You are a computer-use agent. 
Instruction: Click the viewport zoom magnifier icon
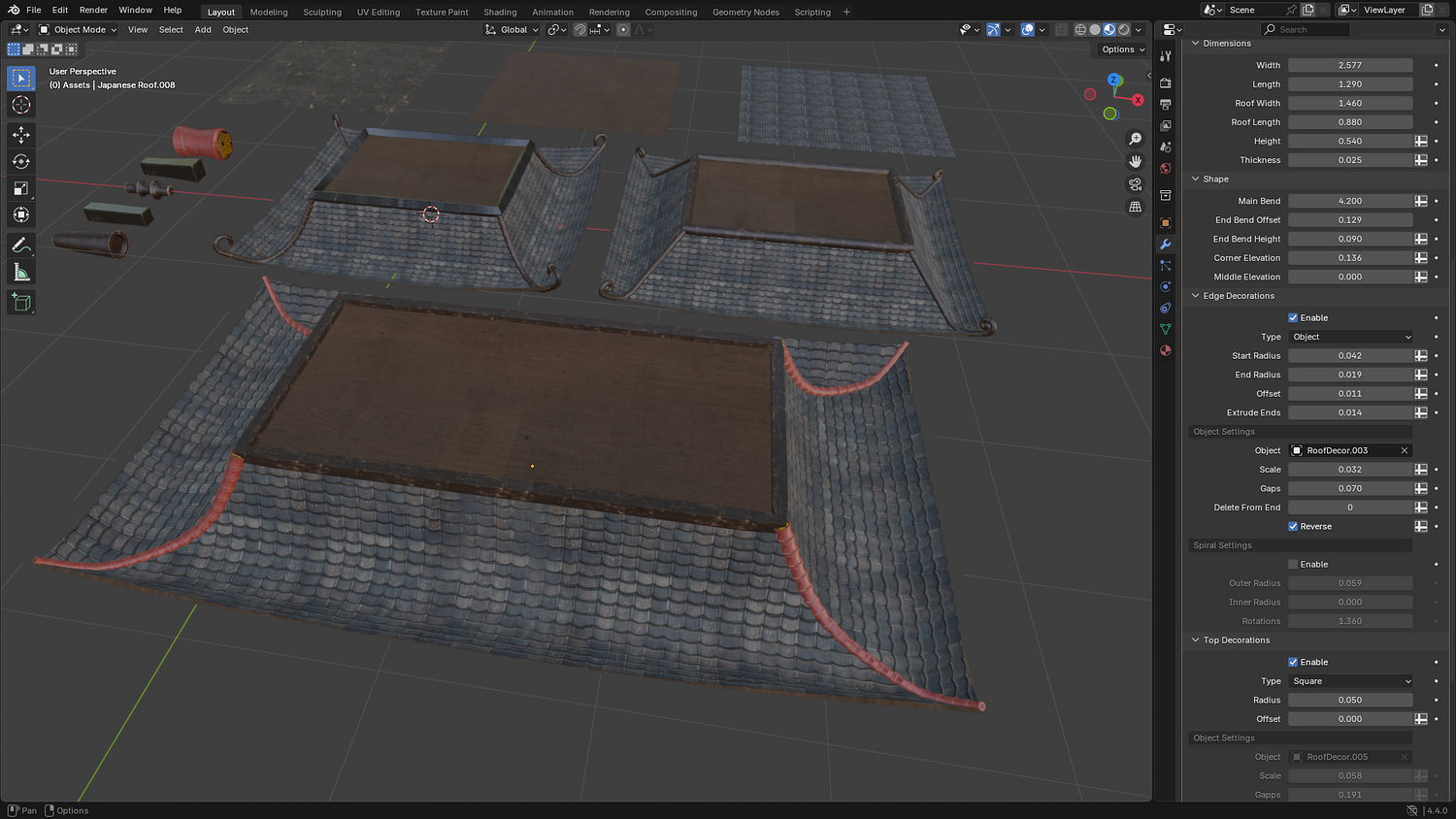click(x=1135, y=139)
